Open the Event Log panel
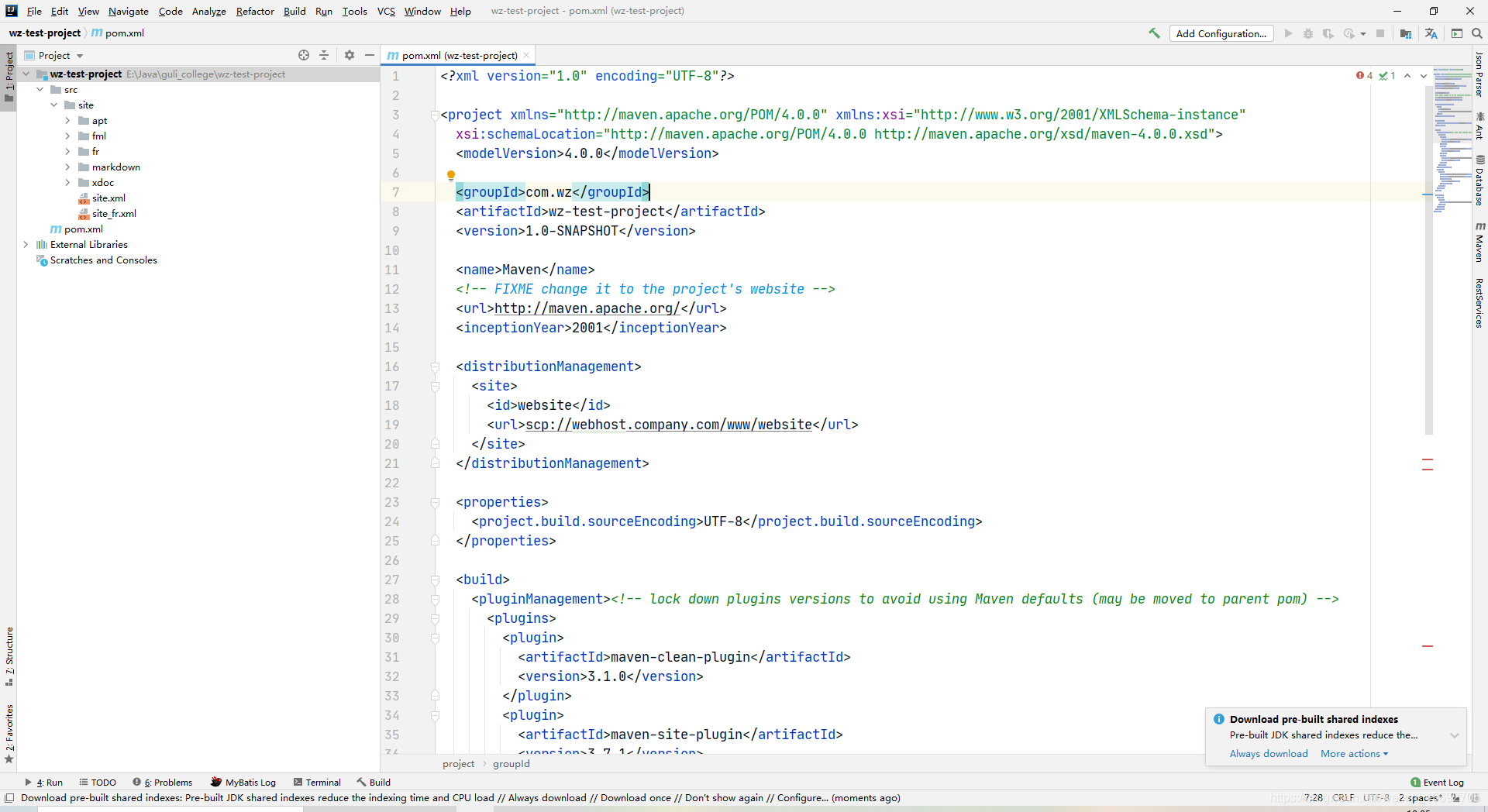The width and height of the screenshot is (1488, 812). pos(1437,783)
